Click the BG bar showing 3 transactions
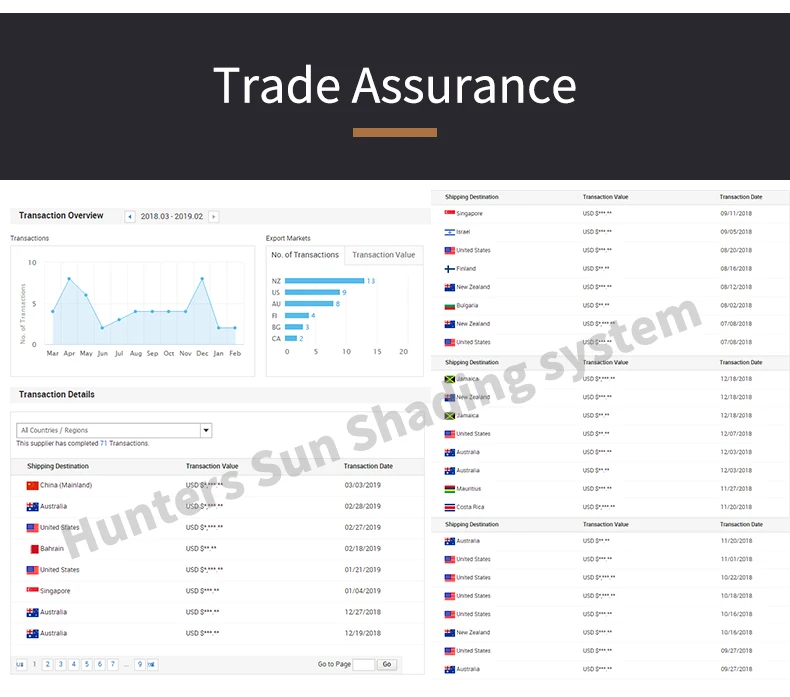Viewport: 790px width, 697px height. tap(294, 327)
